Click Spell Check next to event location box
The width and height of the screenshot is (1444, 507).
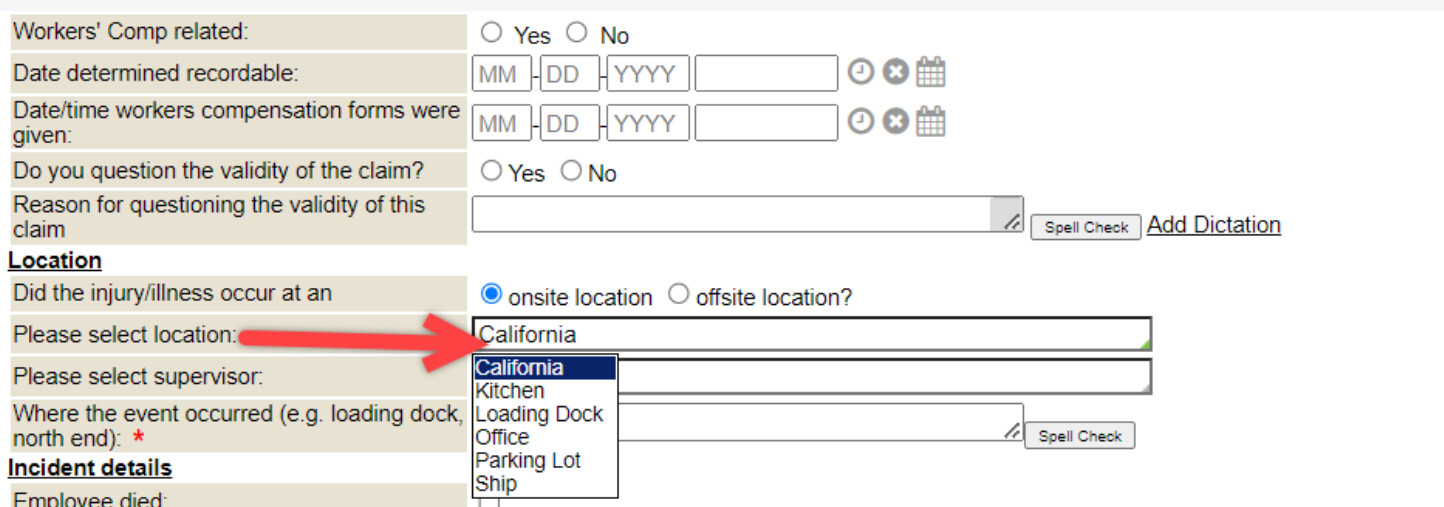[1079, 436]
